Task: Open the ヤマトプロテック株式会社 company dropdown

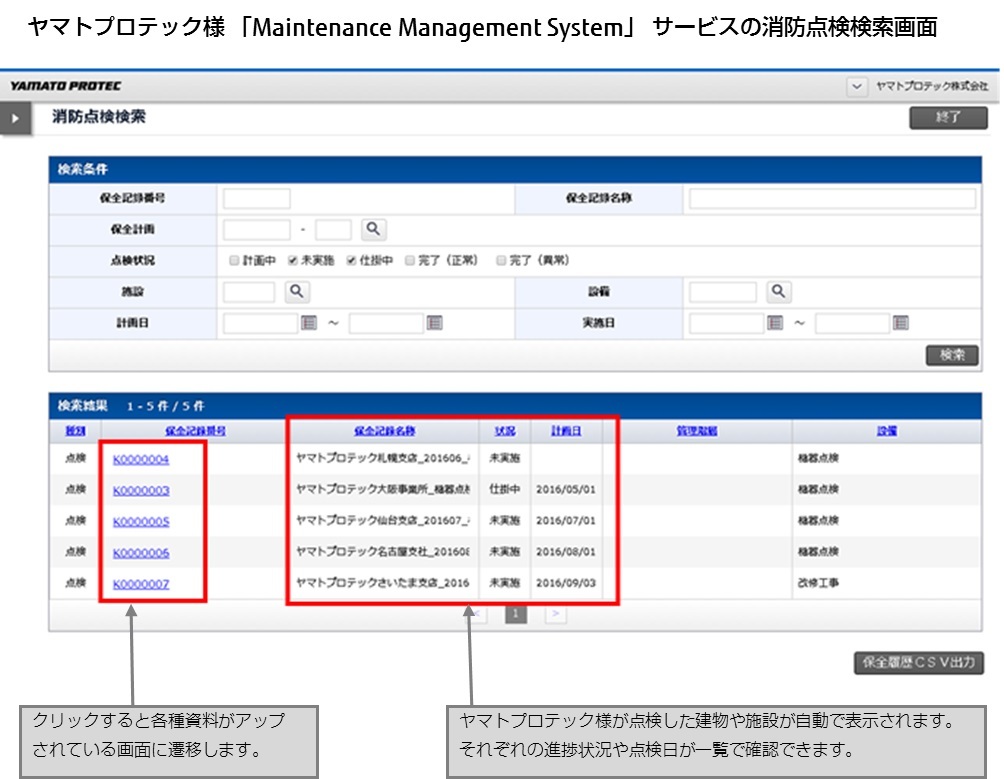Action: coord(857,87)
